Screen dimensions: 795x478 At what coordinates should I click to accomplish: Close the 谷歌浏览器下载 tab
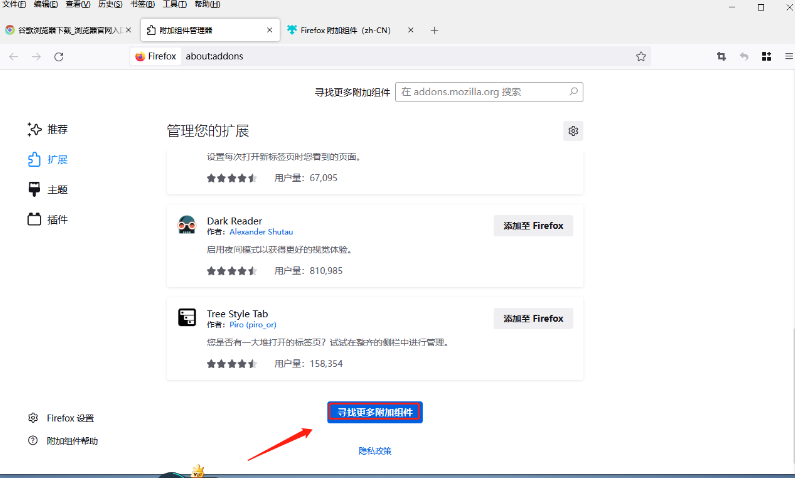click(129, 30)
